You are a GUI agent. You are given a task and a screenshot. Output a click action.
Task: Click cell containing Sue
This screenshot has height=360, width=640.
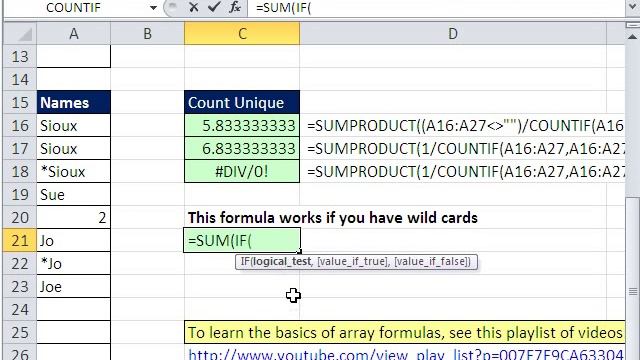click(73, 194)
